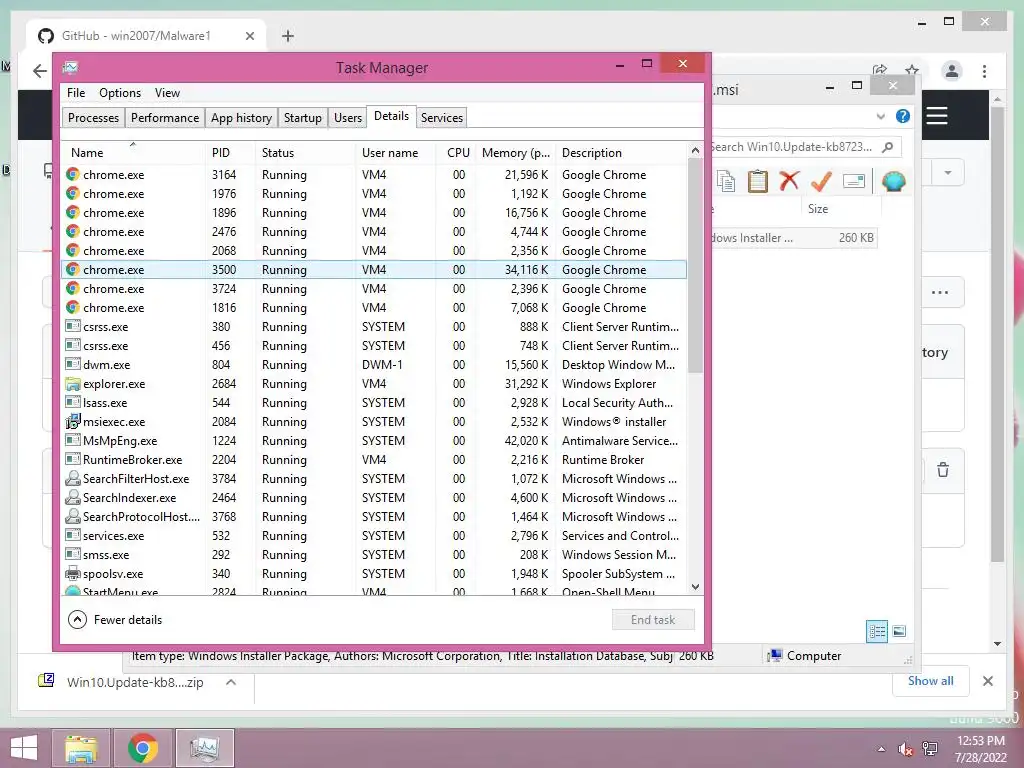This screenshot has width=1024, height=768.
Task: Select the services.exe process icon
Action: click(73, 535)
